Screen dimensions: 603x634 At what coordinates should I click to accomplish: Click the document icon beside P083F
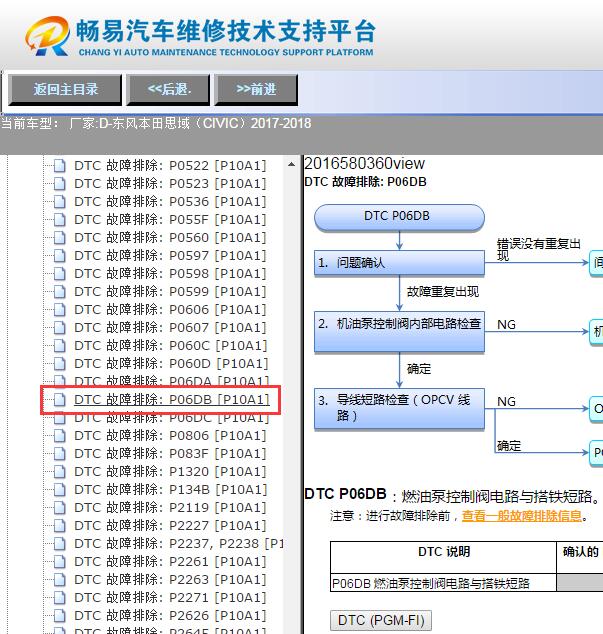pyautogui.click(x=59, y=454)
